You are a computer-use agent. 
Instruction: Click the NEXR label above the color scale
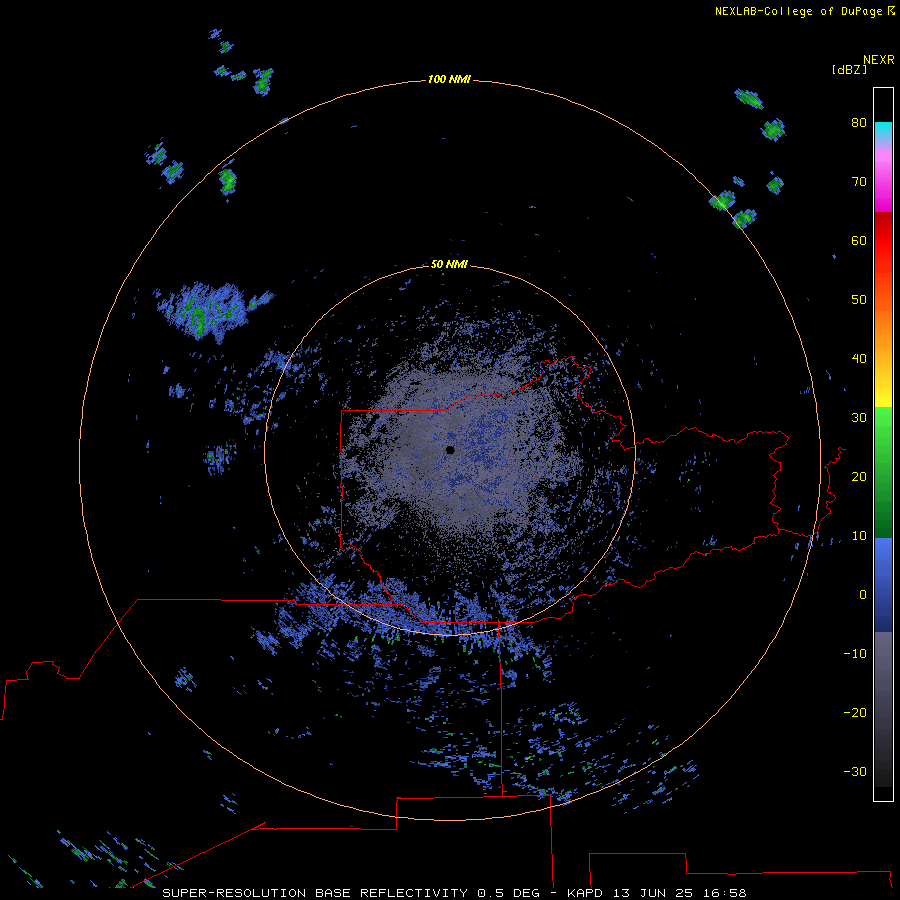pyautogui.click(x=879, y=60)
